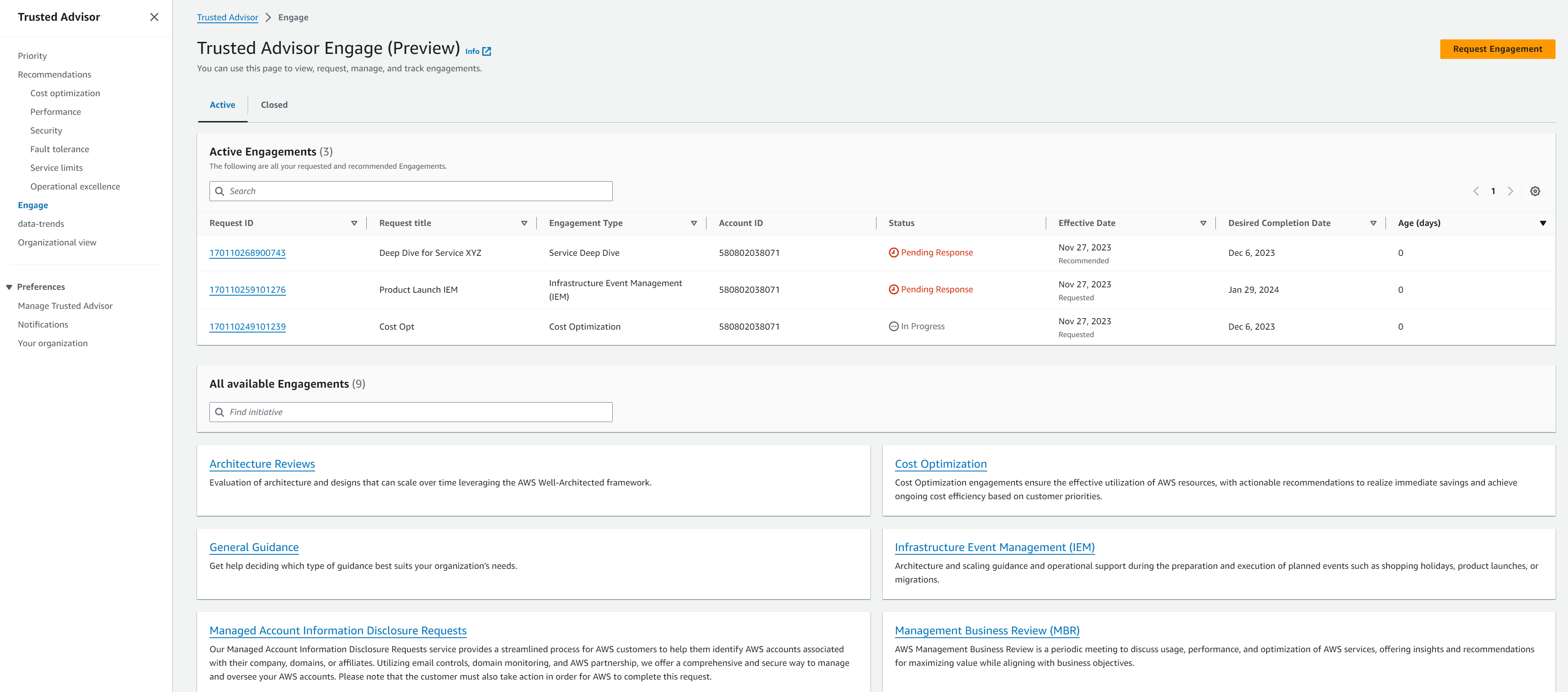1568x692 pixels.
Task: Click the search input field in Active Engagements
Action: tap(411, 189)
